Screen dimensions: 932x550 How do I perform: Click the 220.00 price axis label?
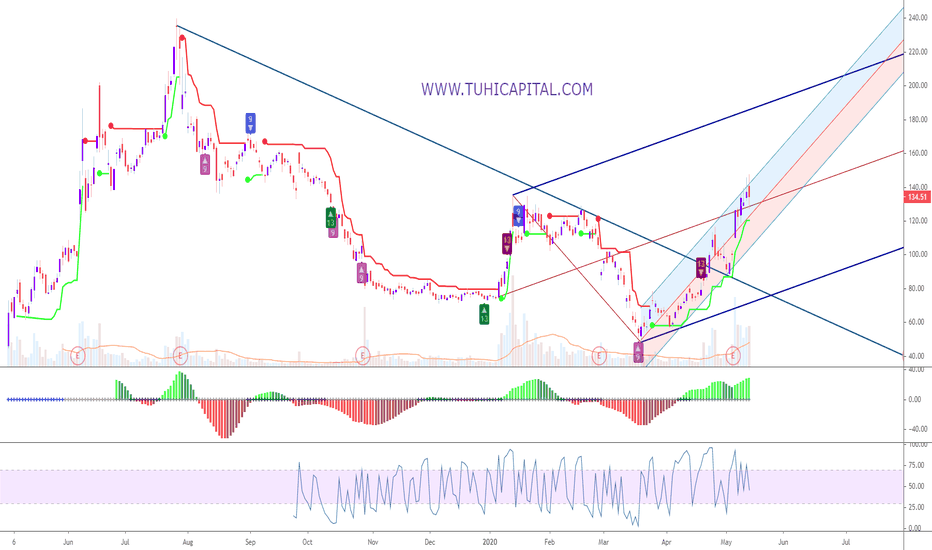click(x=918, y=52)
